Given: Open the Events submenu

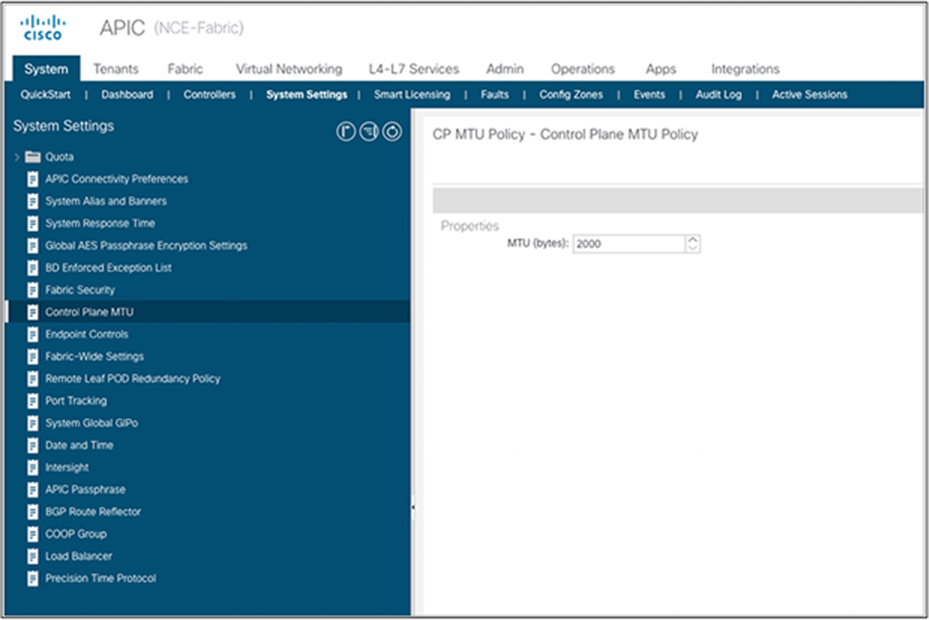Looking at the screenshot, I should (x=649, y=95).
